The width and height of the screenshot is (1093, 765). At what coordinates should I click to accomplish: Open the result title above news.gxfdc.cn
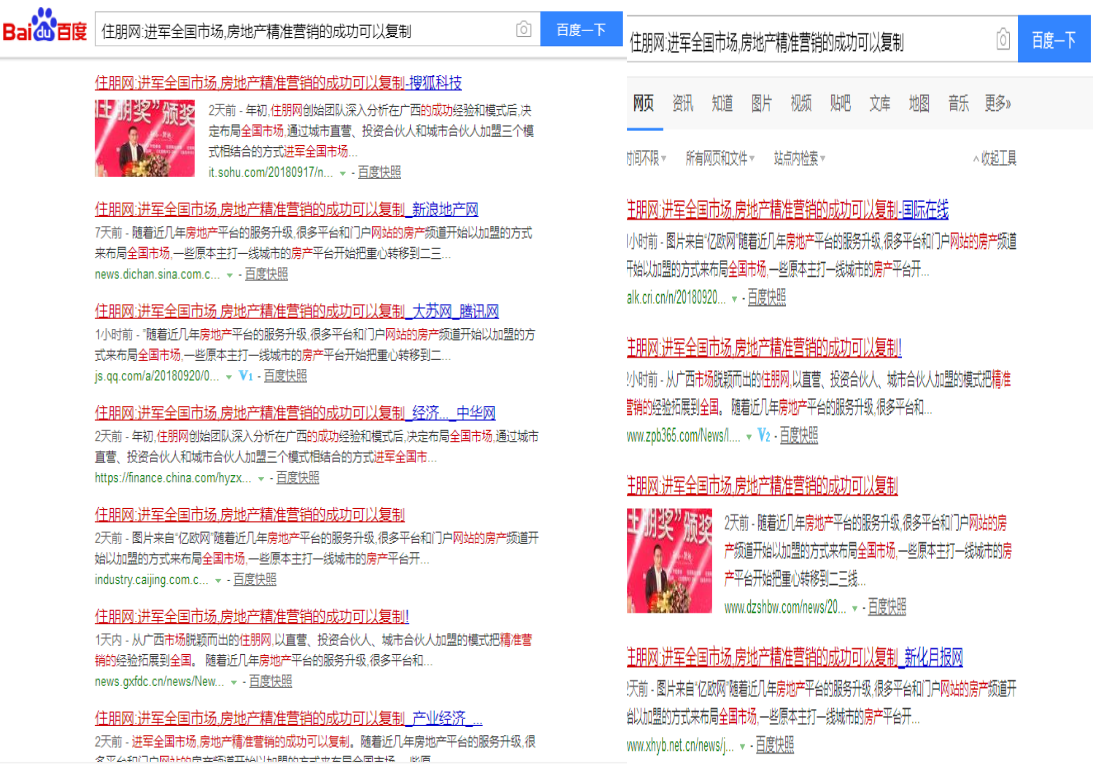[252, 616]
